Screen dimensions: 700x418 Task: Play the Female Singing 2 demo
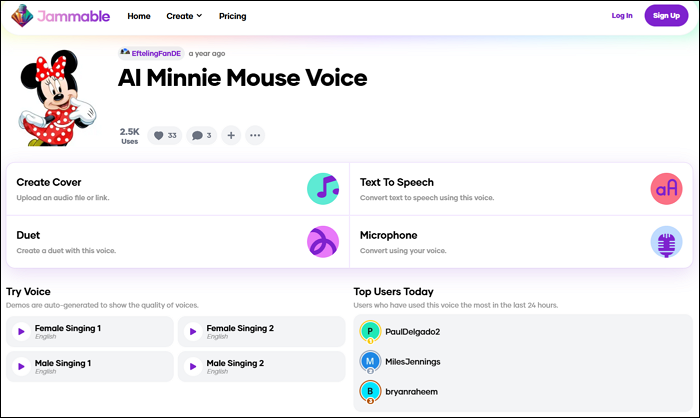(193, 331)
